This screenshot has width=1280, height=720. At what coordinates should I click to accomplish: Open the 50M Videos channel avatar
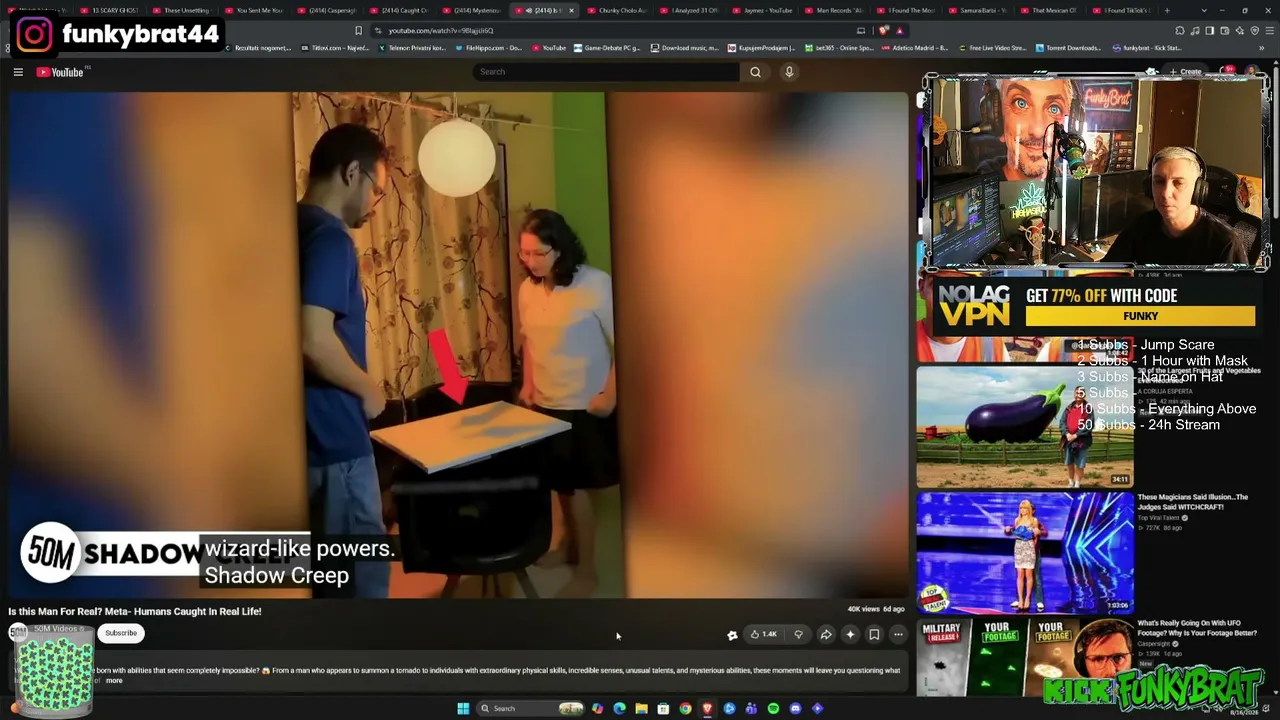tap(18, 633)
